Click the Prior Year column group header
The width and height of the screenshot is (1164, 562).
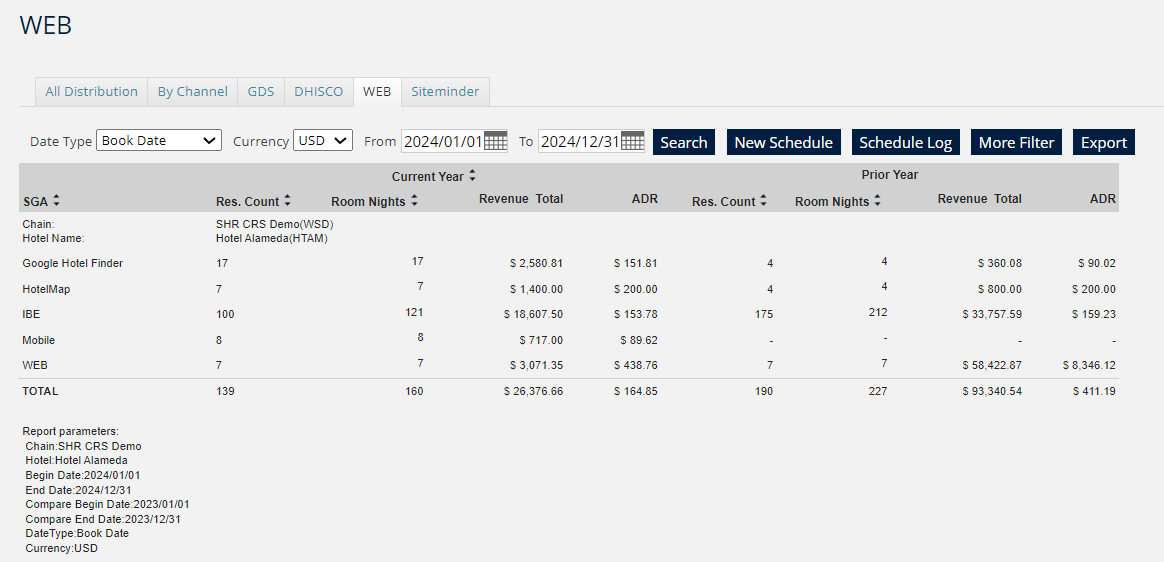pyautogui.click(x=889, y=175)
